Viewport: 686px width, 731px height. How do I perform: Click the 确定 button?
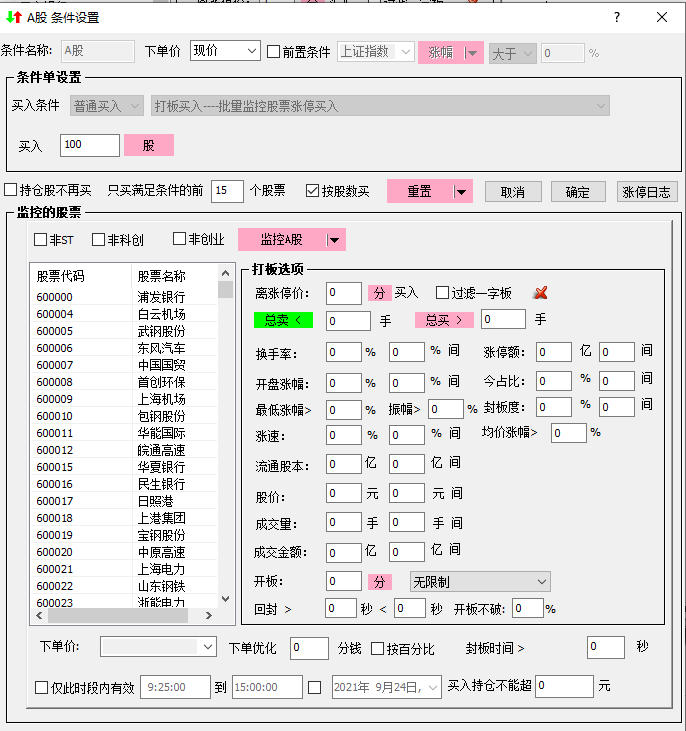pyautogui.click(x=578, y=192)
